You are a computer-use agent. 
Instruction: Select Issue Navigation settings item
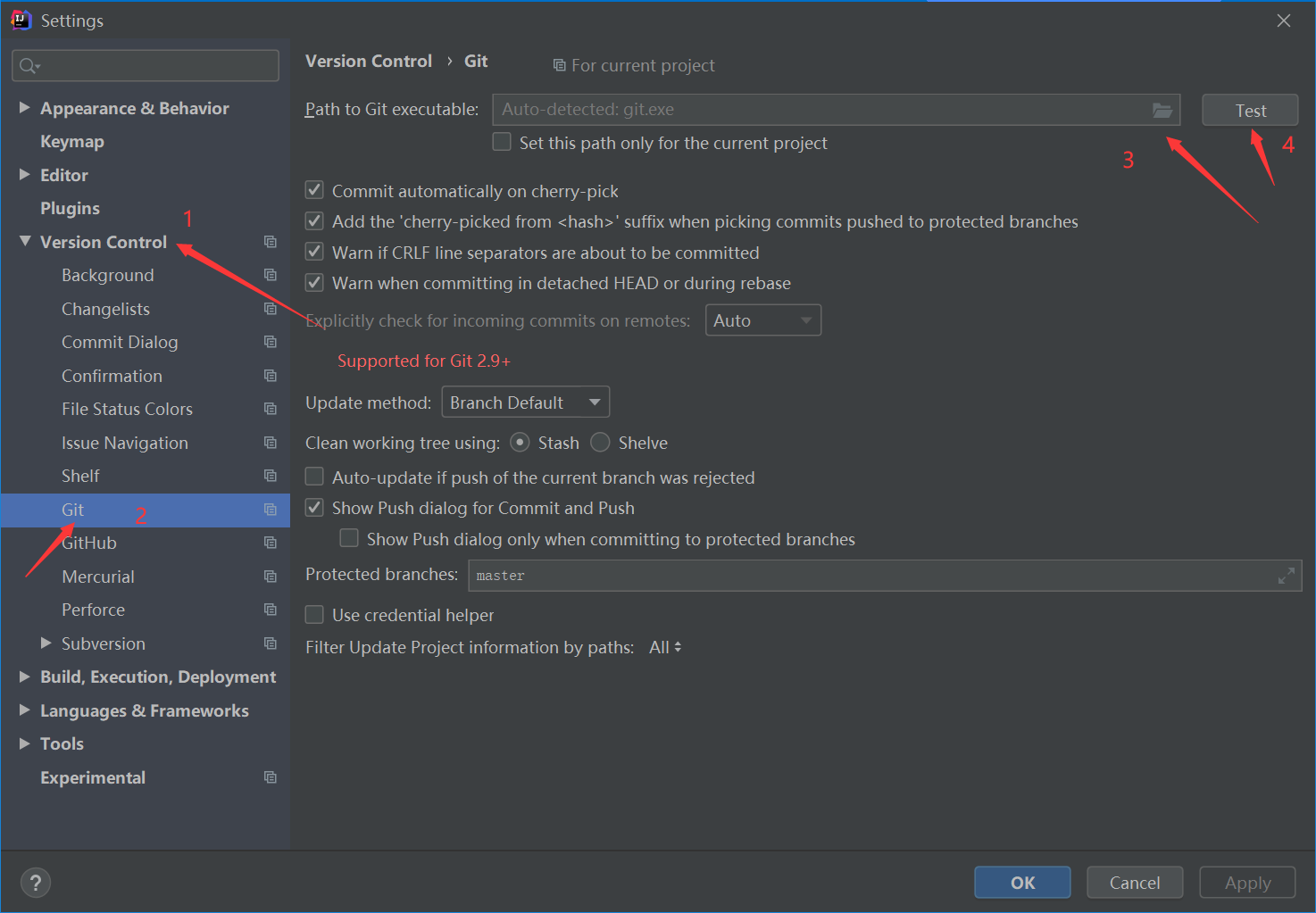pyautogui.click(x=125, y=444)
